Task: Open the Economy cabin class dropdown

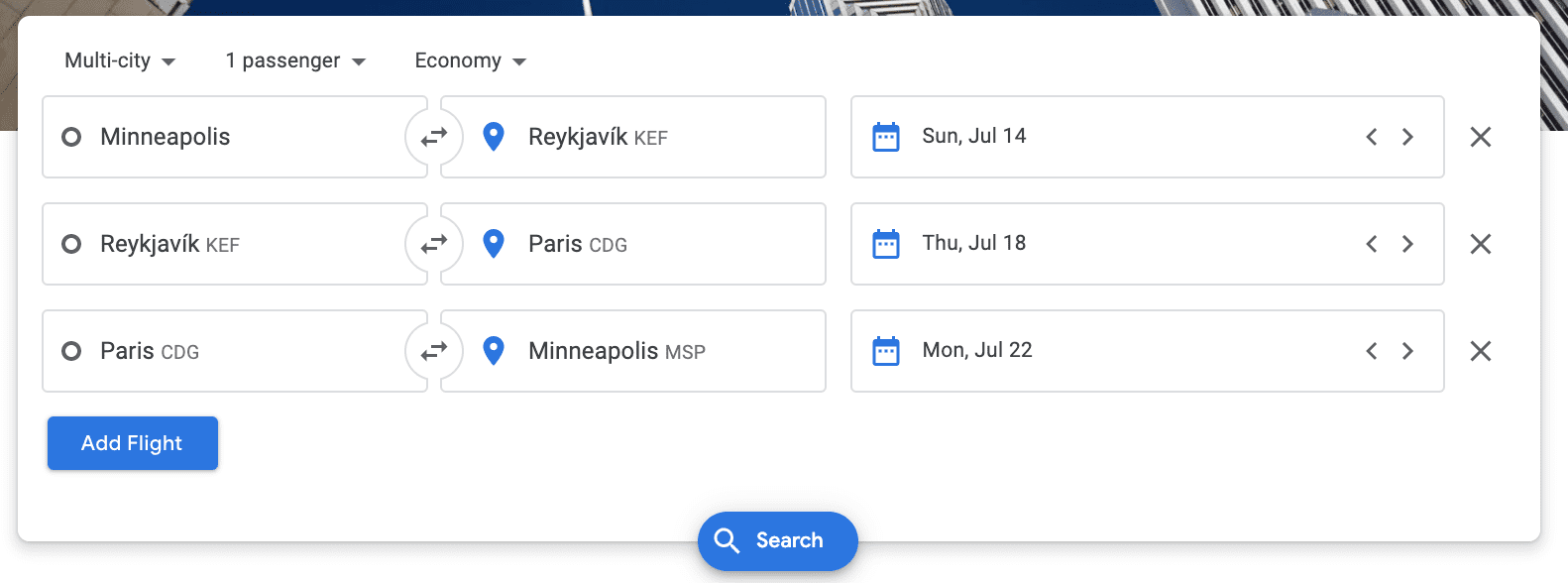Action: coord(470,60)
